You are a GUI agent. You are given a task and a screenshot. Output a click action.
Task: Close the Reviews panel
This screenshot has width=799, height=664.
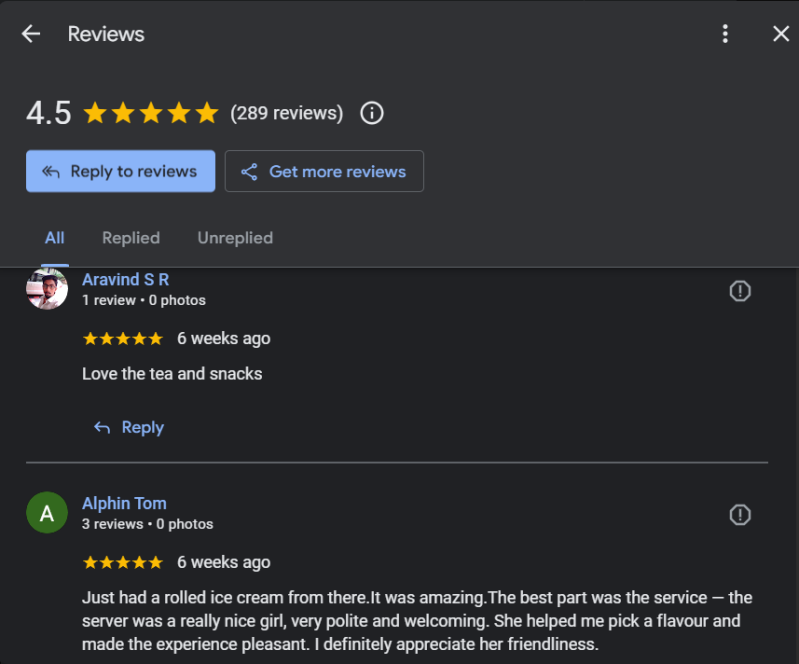click(781, 34)
